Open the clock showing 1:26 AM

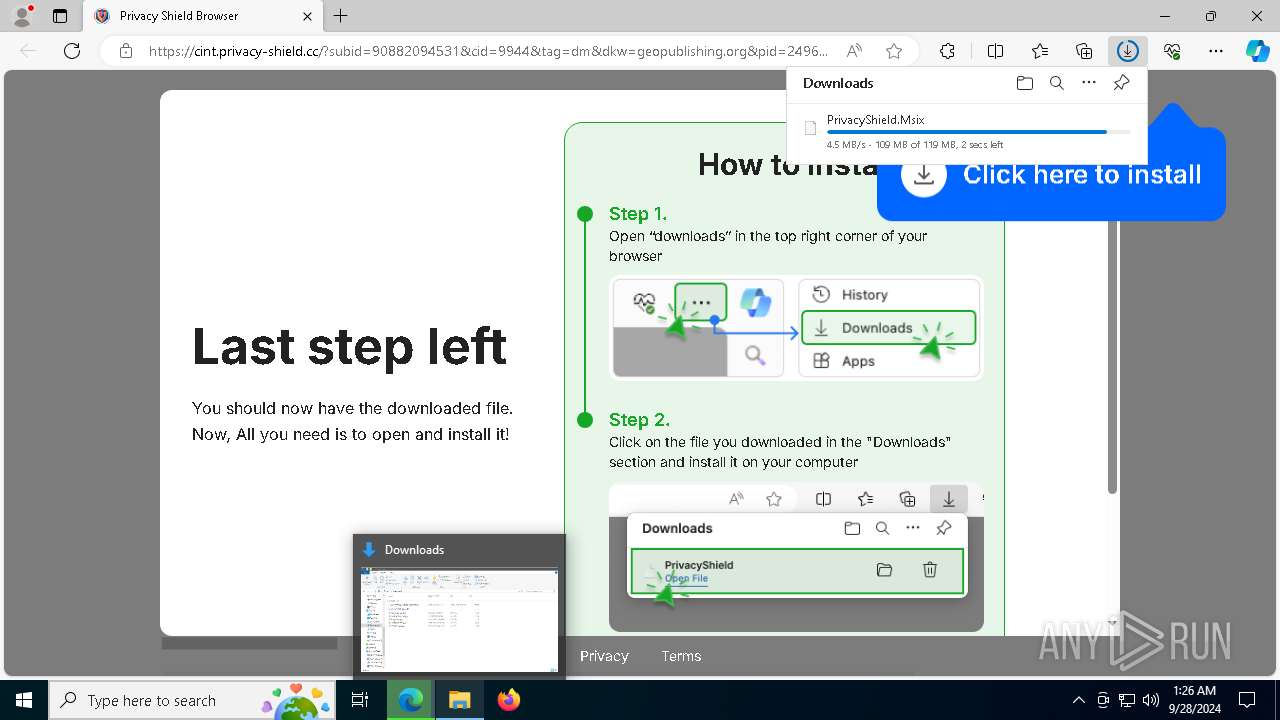(1193, 700)
